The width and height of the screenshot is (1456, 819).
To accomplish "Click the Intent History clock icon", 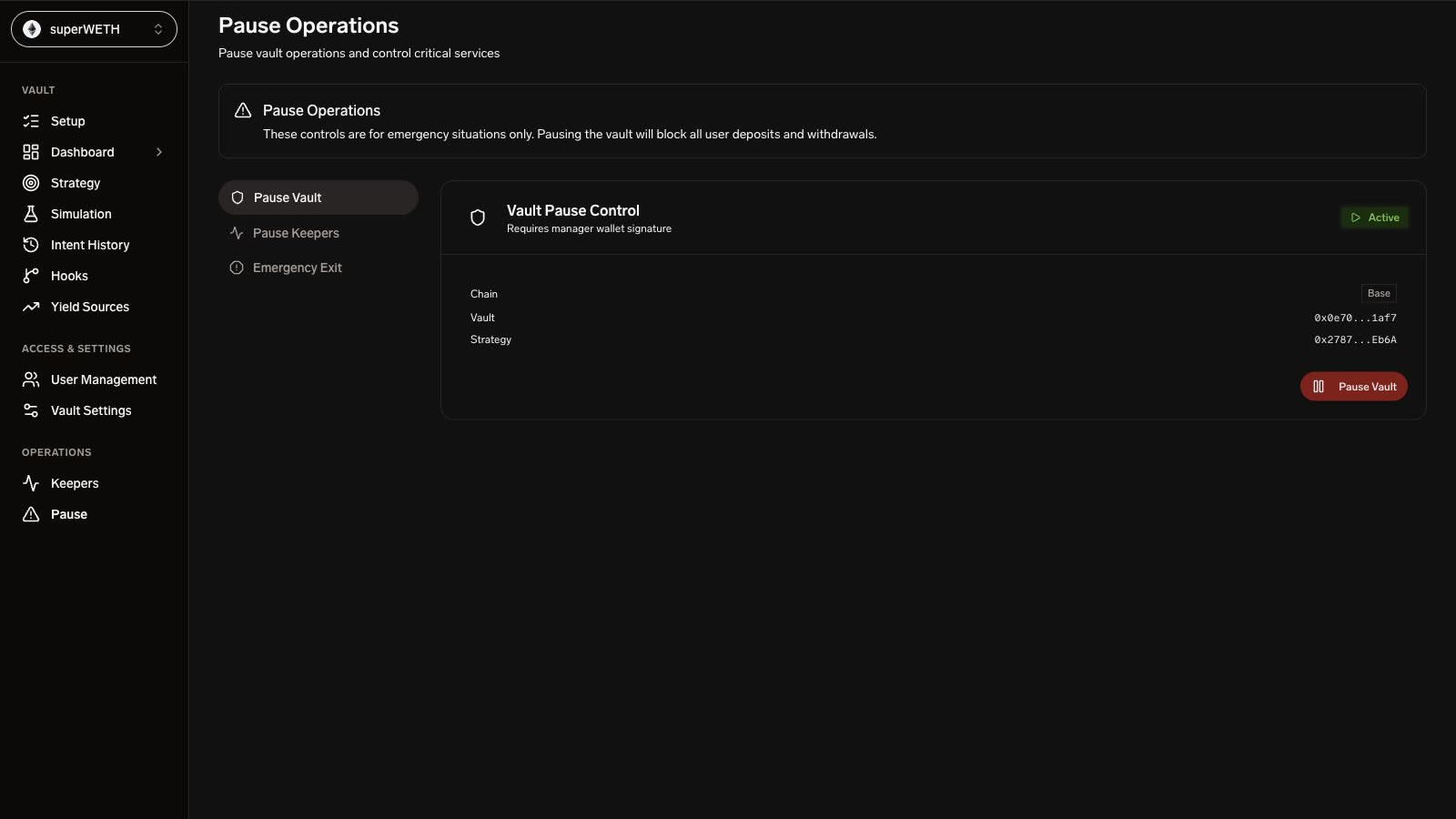I will [x=31, y=245].
